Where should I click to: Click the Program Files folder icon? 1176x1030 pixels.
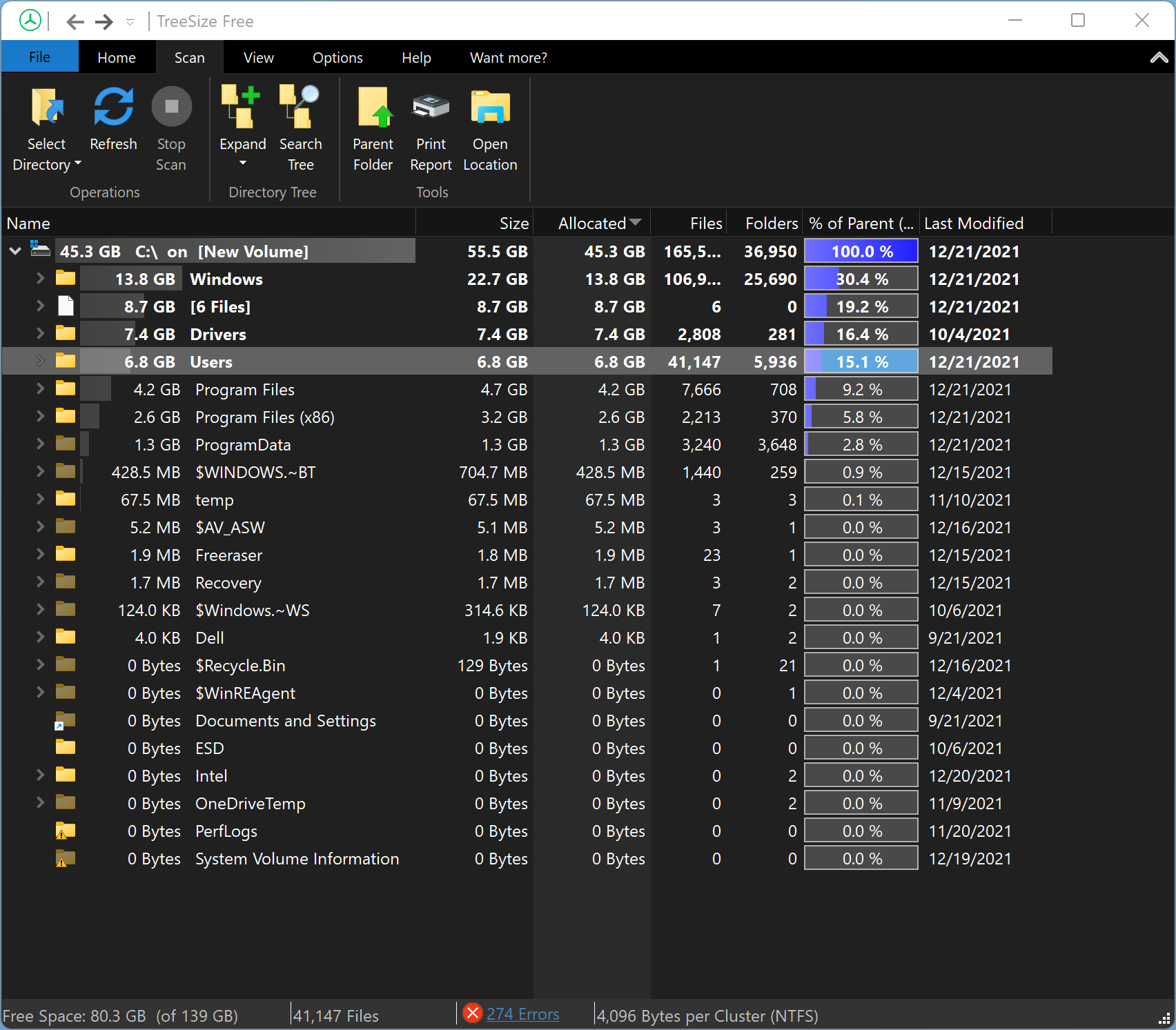click(66, 388)
